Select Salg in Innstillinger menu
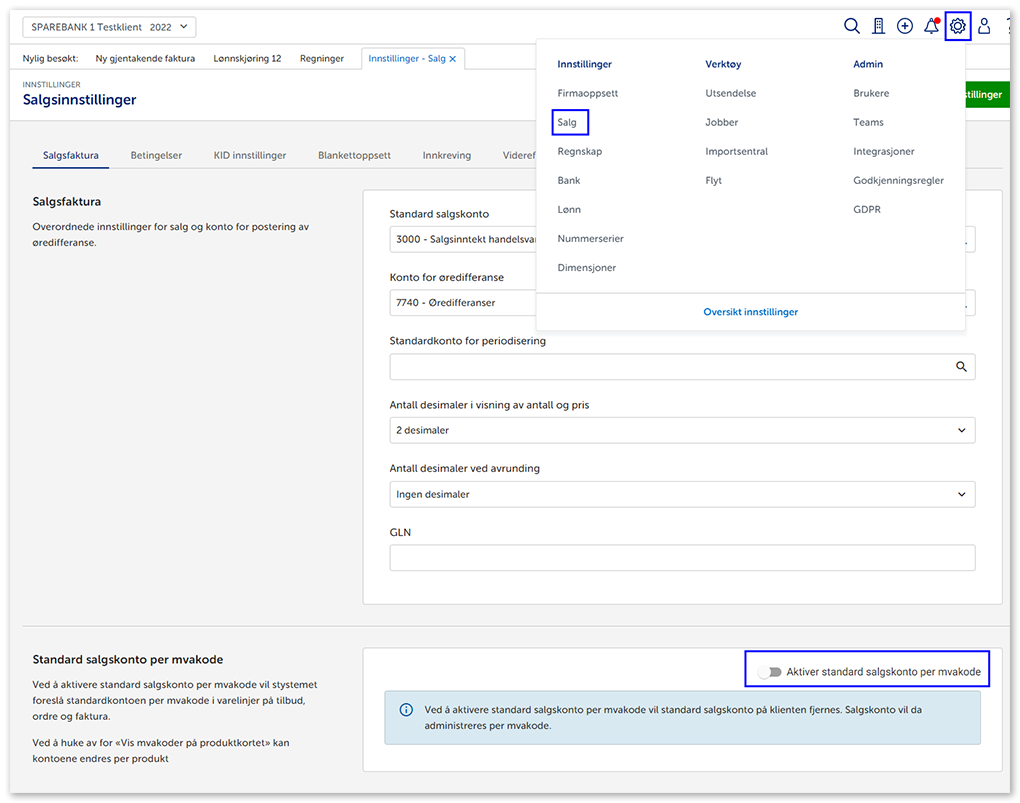 coord(567,122)
